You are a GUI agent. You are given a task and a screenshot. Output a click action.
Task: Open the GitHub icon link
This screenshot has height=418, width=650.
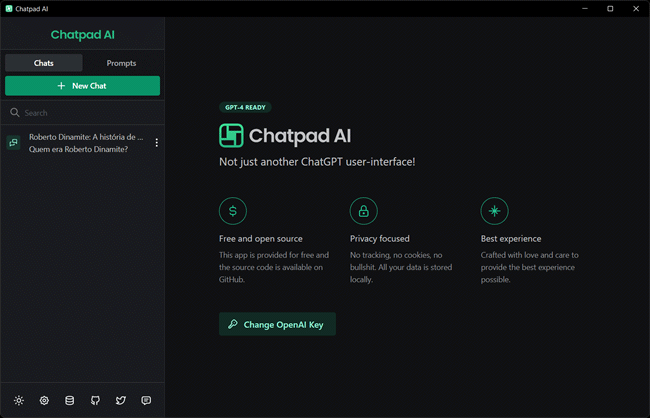click(95, 400)
